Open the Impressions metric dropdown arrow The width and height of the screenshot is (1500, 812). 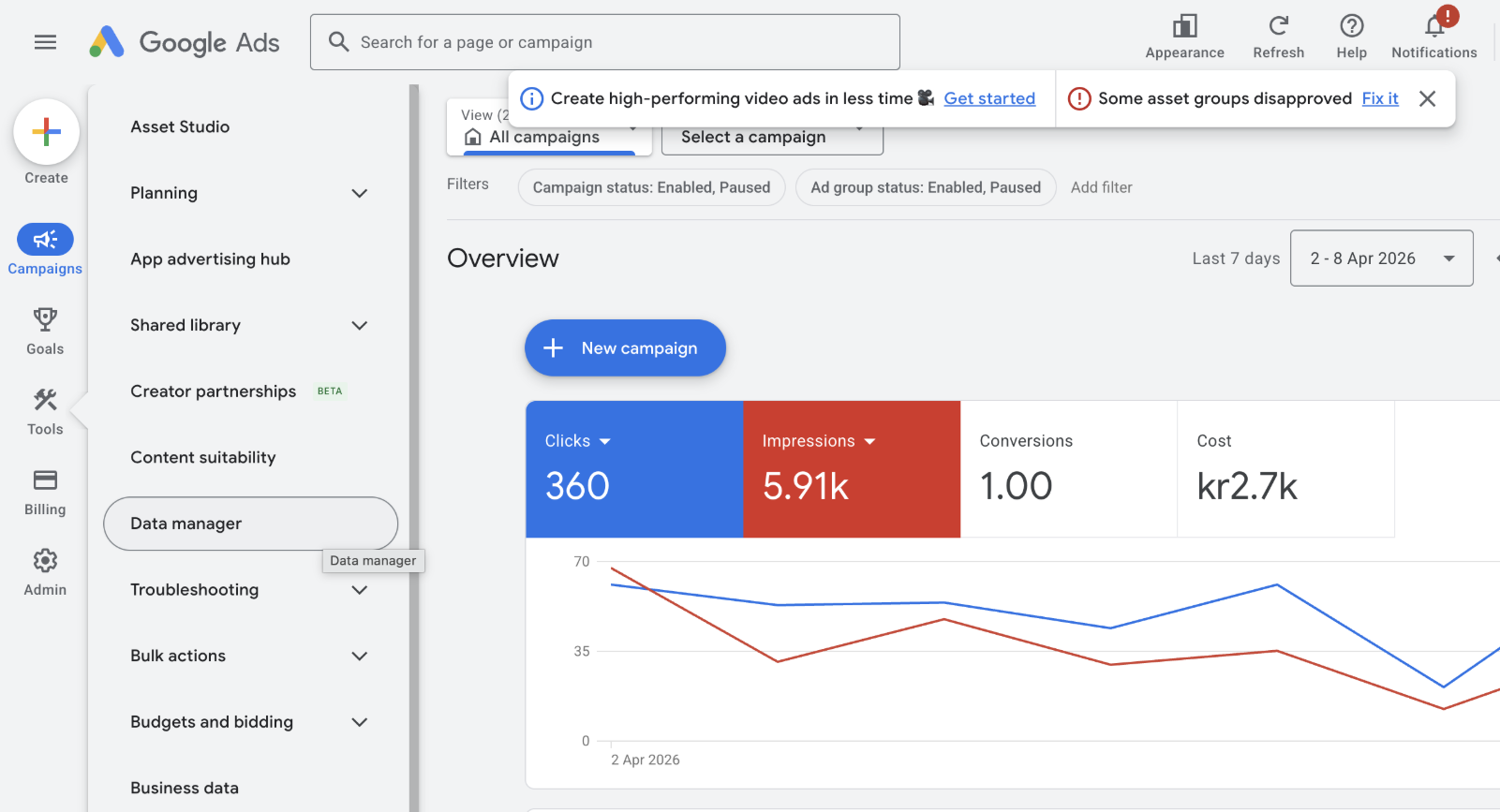coord(869,441)
